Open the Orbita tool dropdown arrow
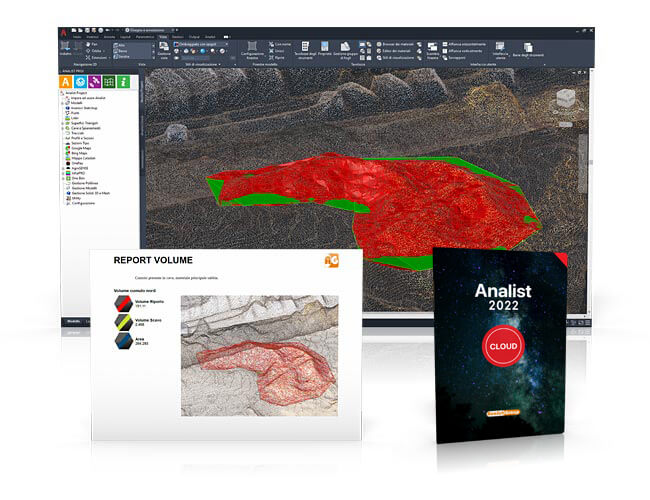 coord(104,51)
